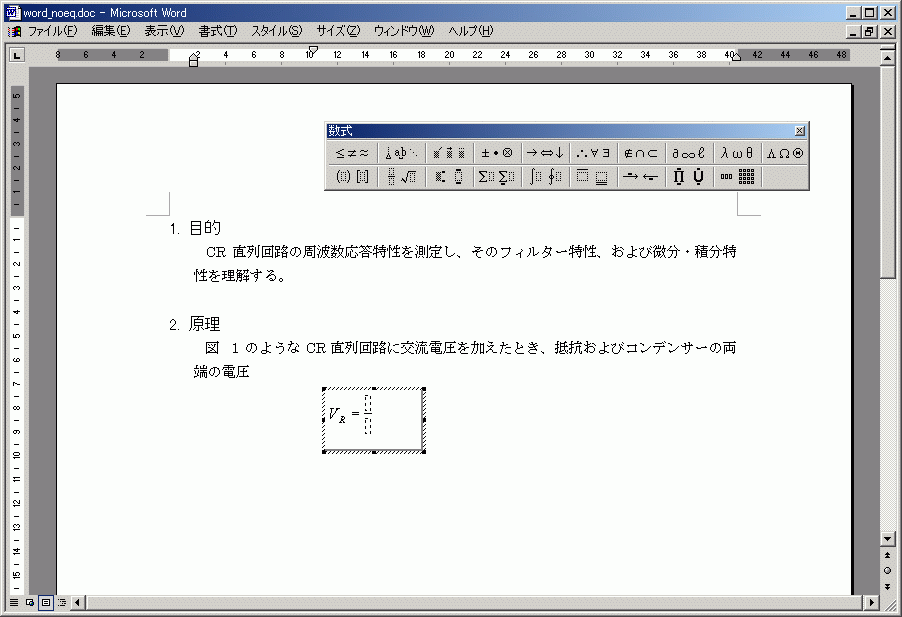Switch to outline view using bottom-left button
902x617 pixels.
pyautogui.click(x=62, y=603)
